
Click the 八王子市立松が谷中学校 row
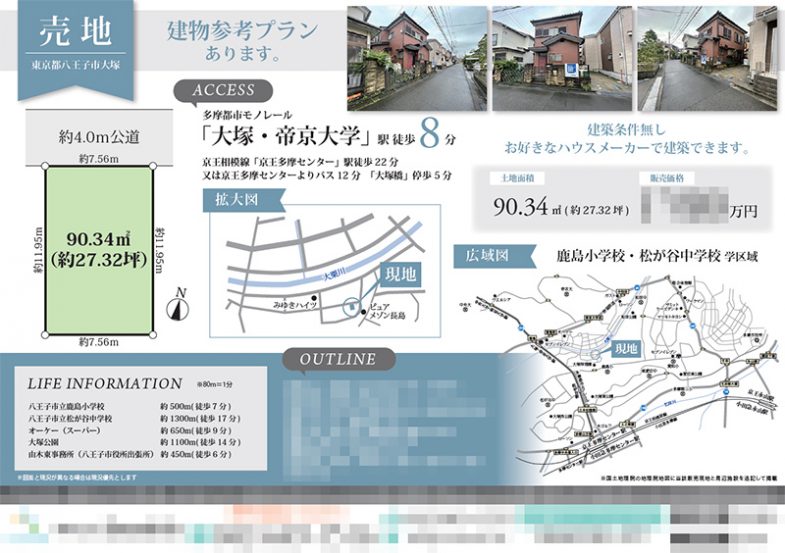pos(135,418)
